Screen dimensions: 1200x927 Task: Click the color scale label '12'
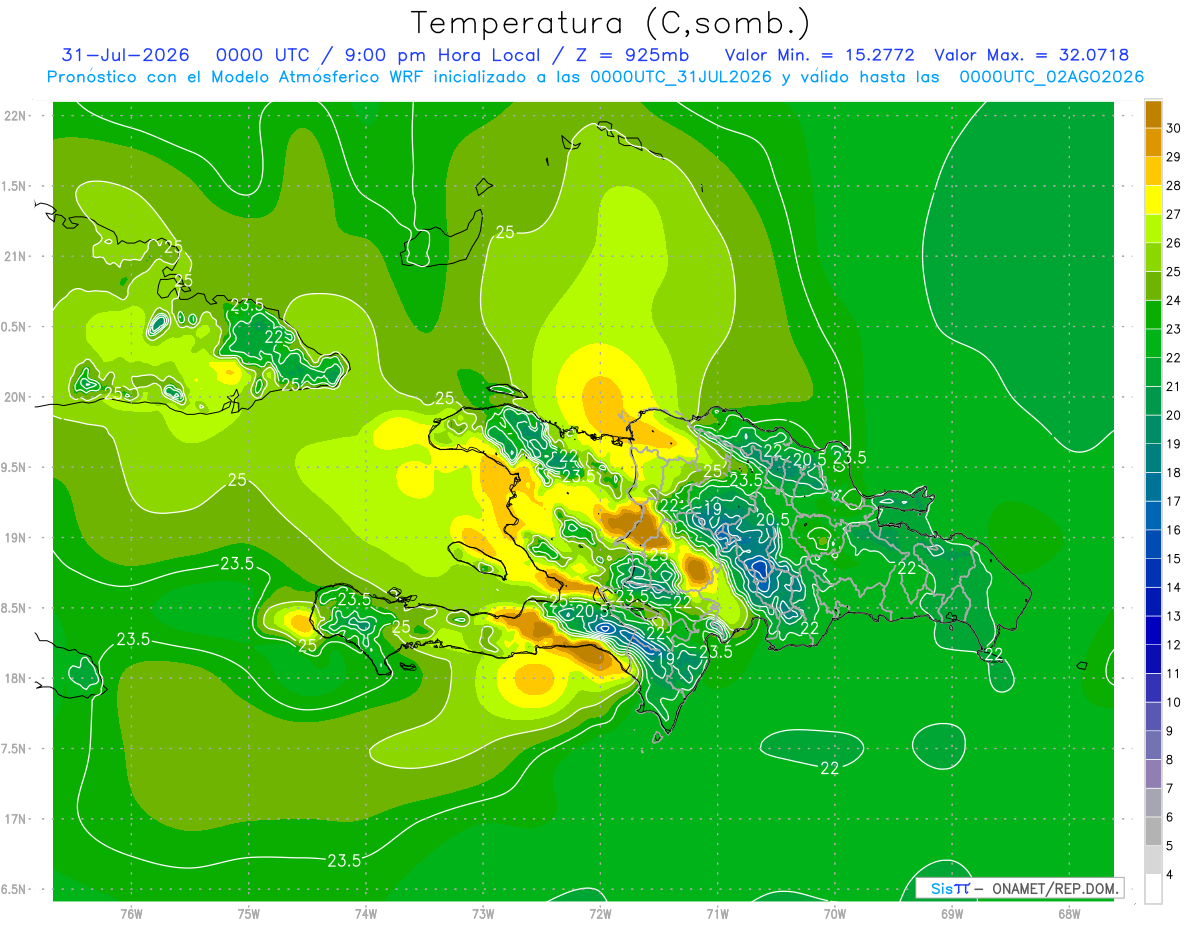point(1173,645)
